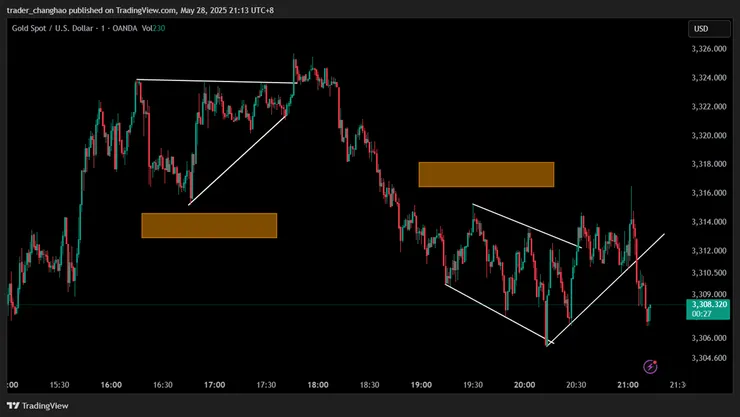Click the trader_changhao published header text
The width and height of the screenshot is (740, 417).
[140, 10]
